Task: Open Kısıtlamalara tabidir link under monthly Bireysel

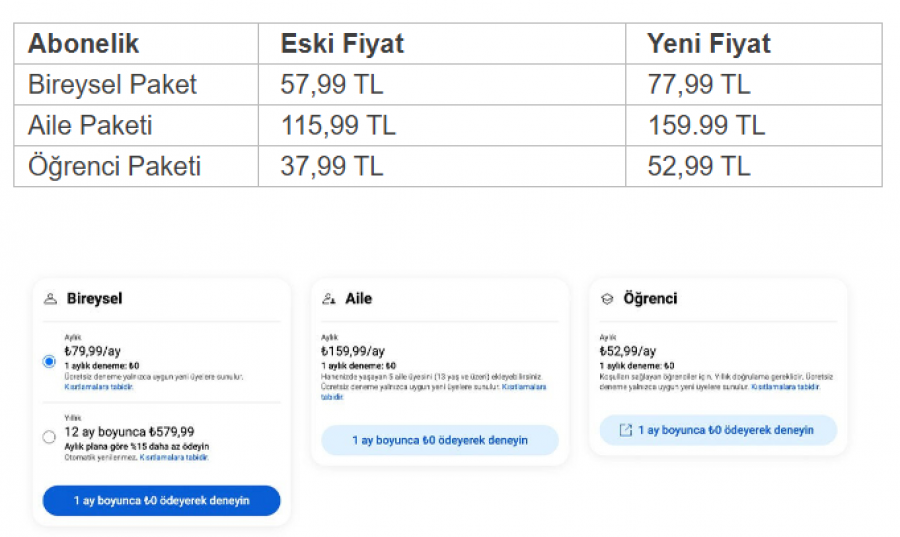Action: 99,387
